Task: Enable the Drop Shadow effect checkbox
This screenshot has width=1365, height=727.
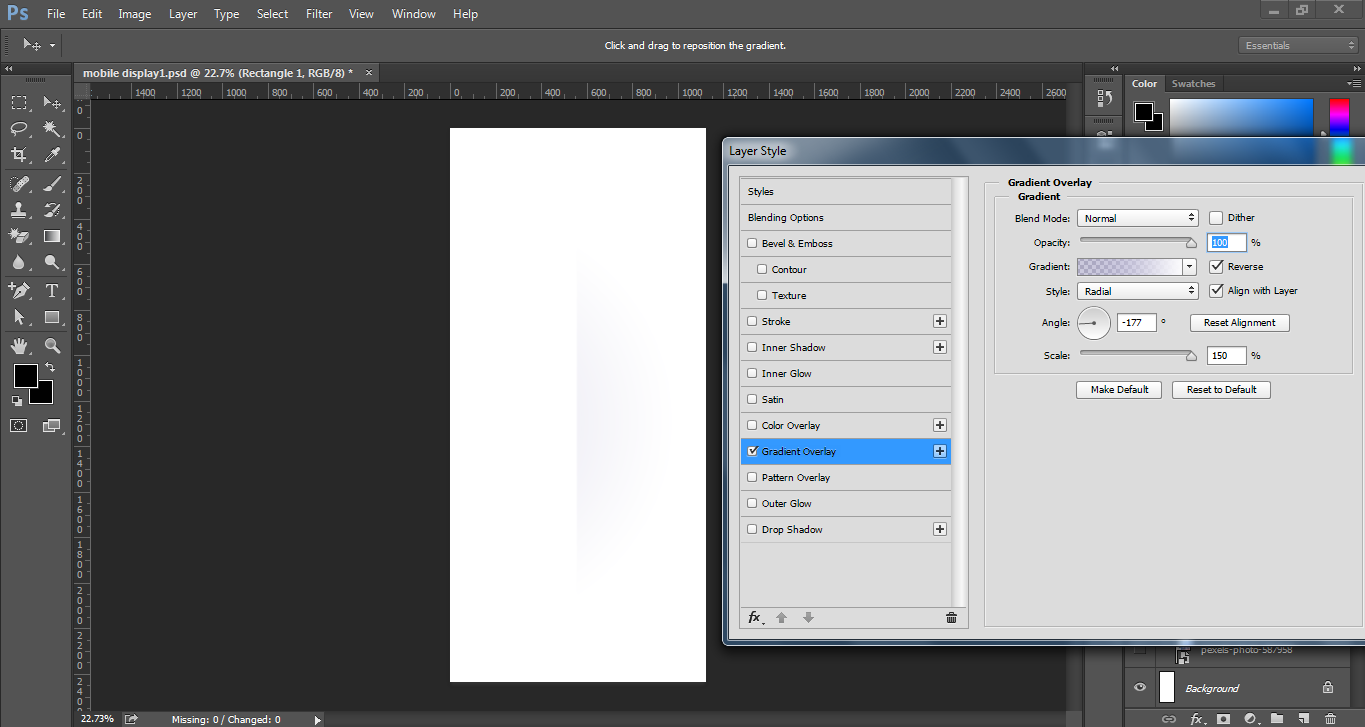Action: point(752,530)
